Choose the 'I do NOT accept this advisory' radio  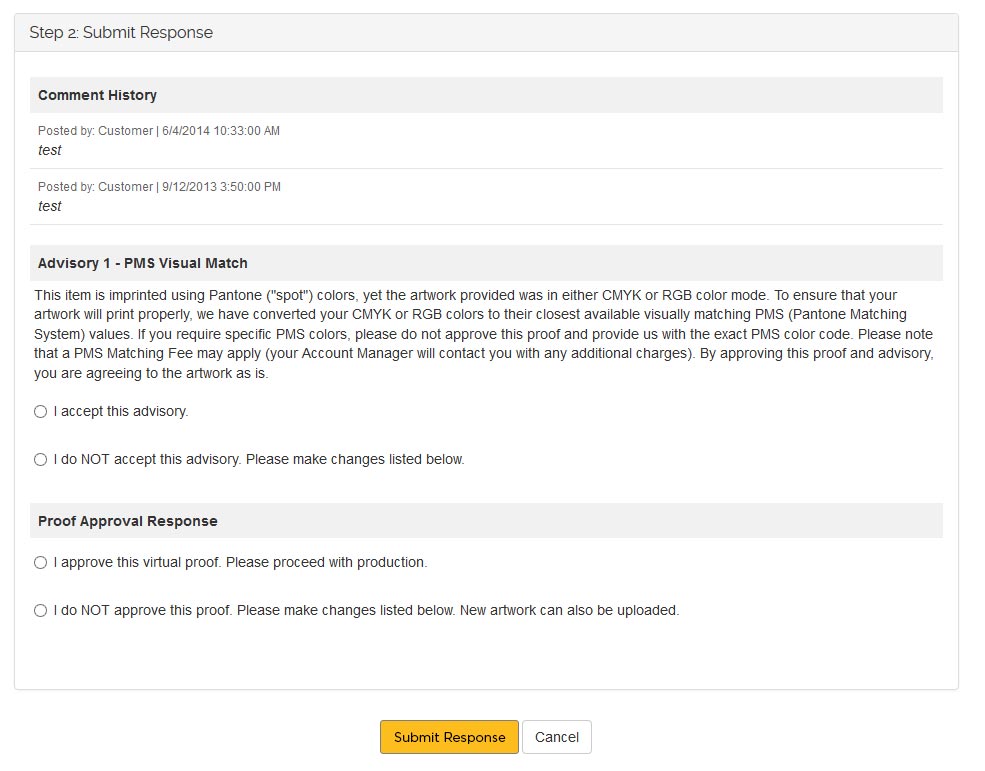click(x=41, y=460)
